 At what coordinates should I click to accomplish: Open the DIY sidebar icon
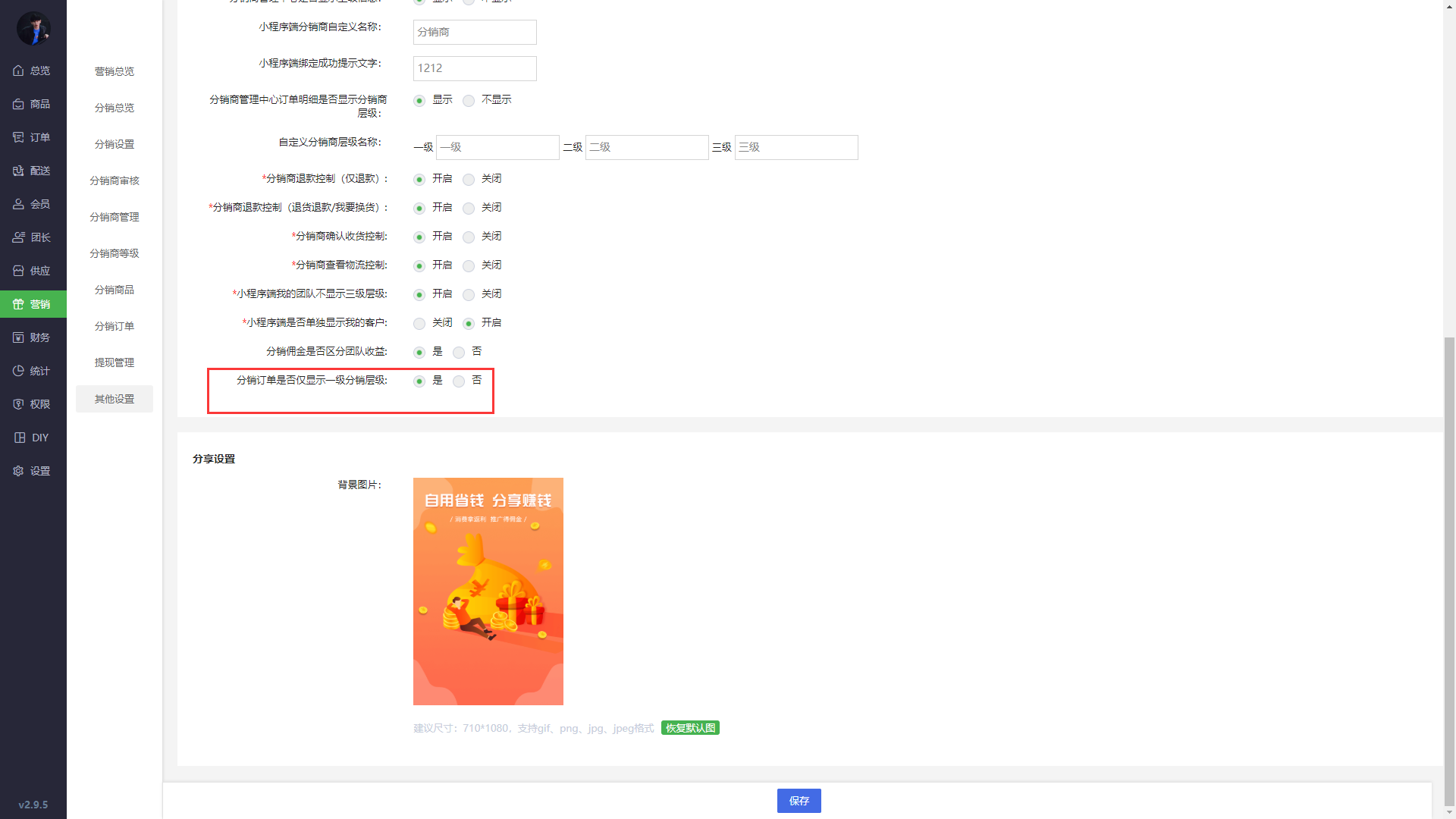pos(19,437)
